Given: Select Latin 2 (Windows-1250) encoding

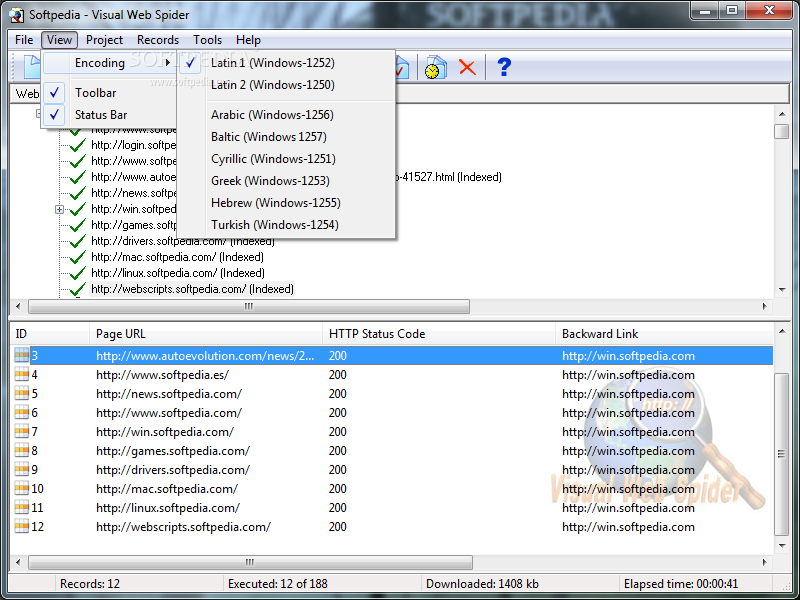Looking at the screenshot, I should click(x=286, y=85).
